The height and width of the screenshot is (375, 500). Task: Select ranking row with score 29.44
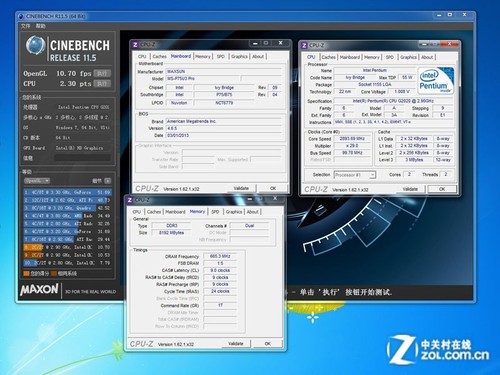[x=67, y=239]
